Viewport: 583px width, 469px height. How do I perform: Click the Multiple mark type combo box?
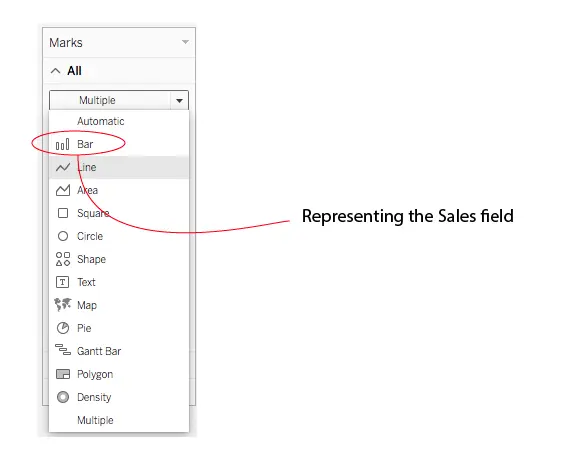(x=119, y=100)
